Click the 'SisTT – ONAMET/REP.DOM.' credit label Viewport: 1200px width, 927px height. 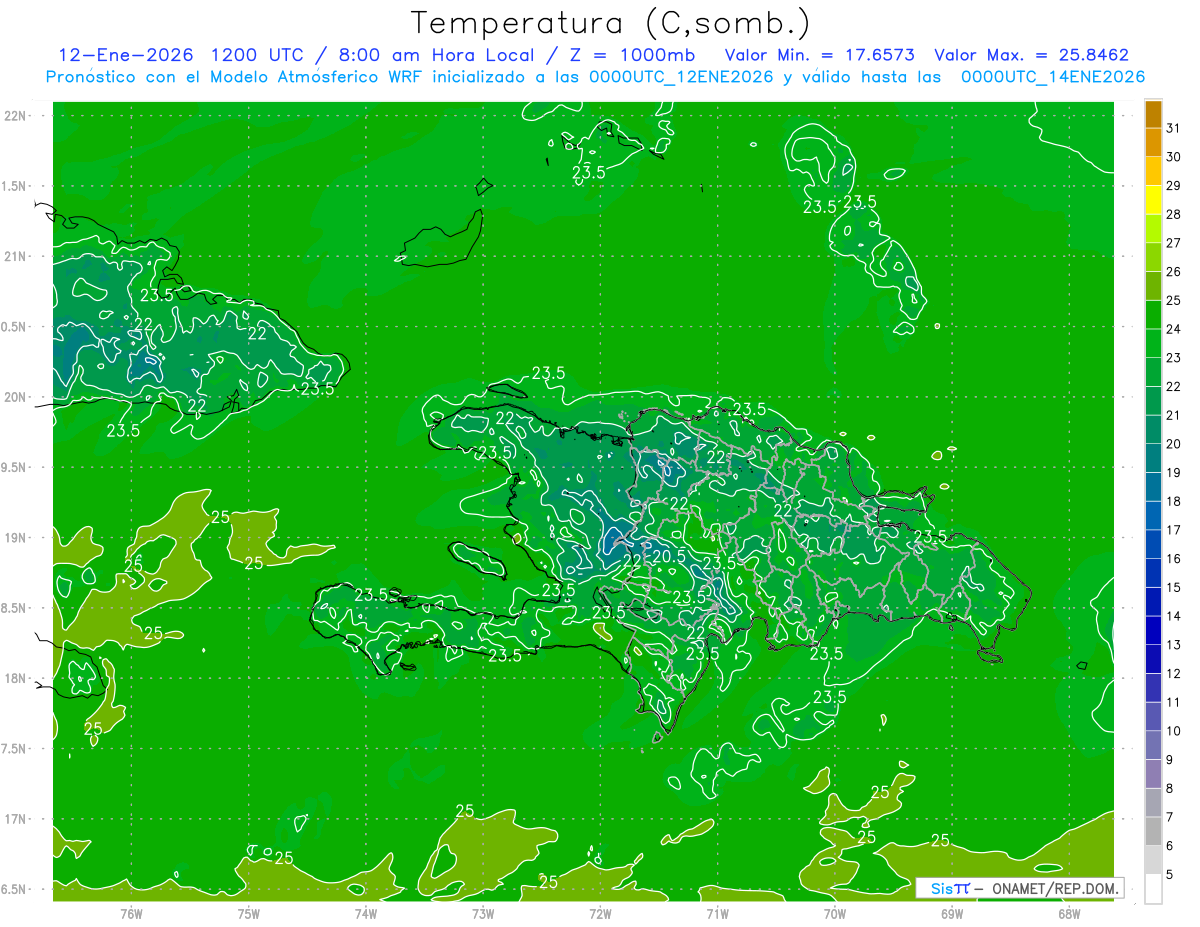pos(1019,888)
